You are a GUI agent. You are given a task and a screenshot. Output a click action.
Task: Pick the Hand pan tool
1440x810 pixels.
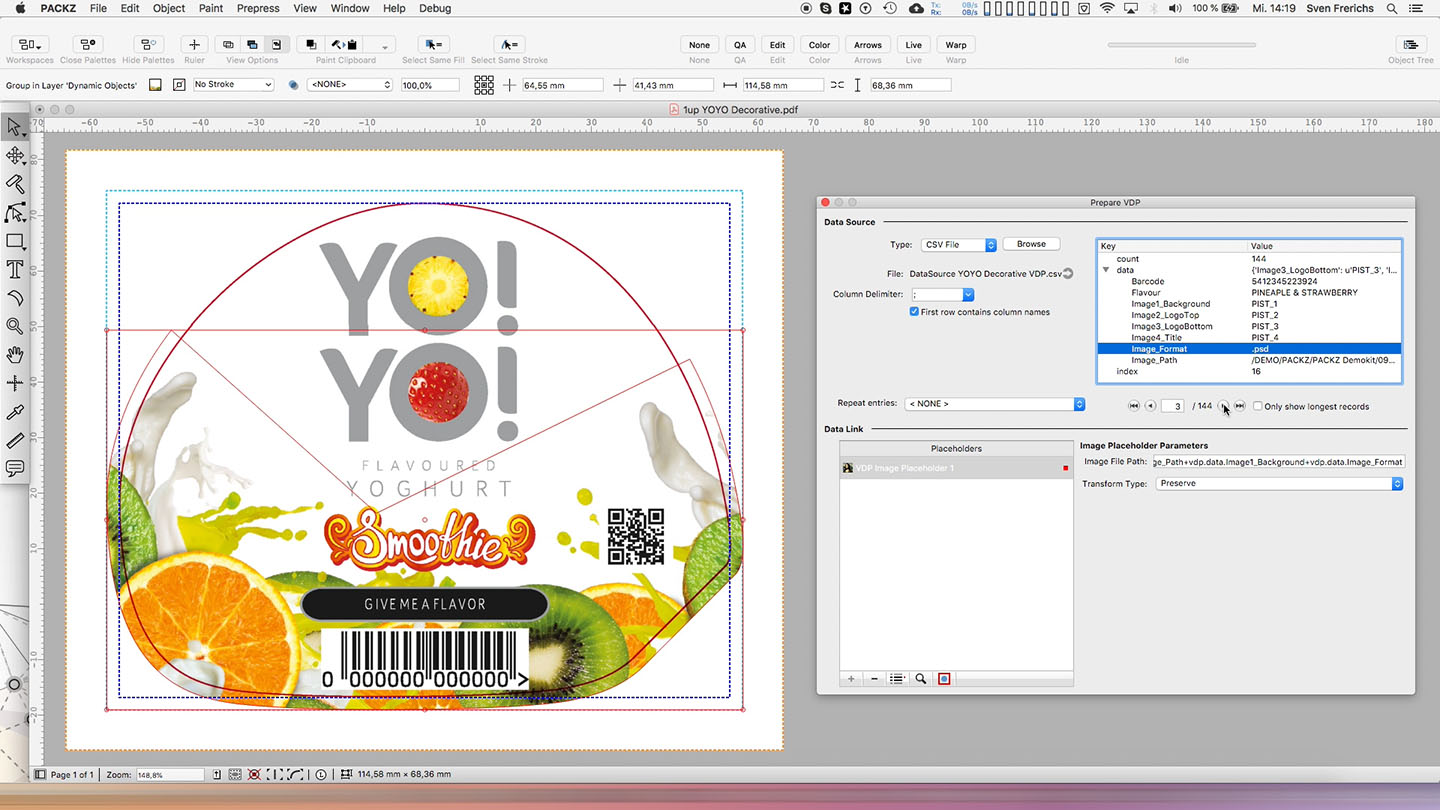(x=15, y=355)
